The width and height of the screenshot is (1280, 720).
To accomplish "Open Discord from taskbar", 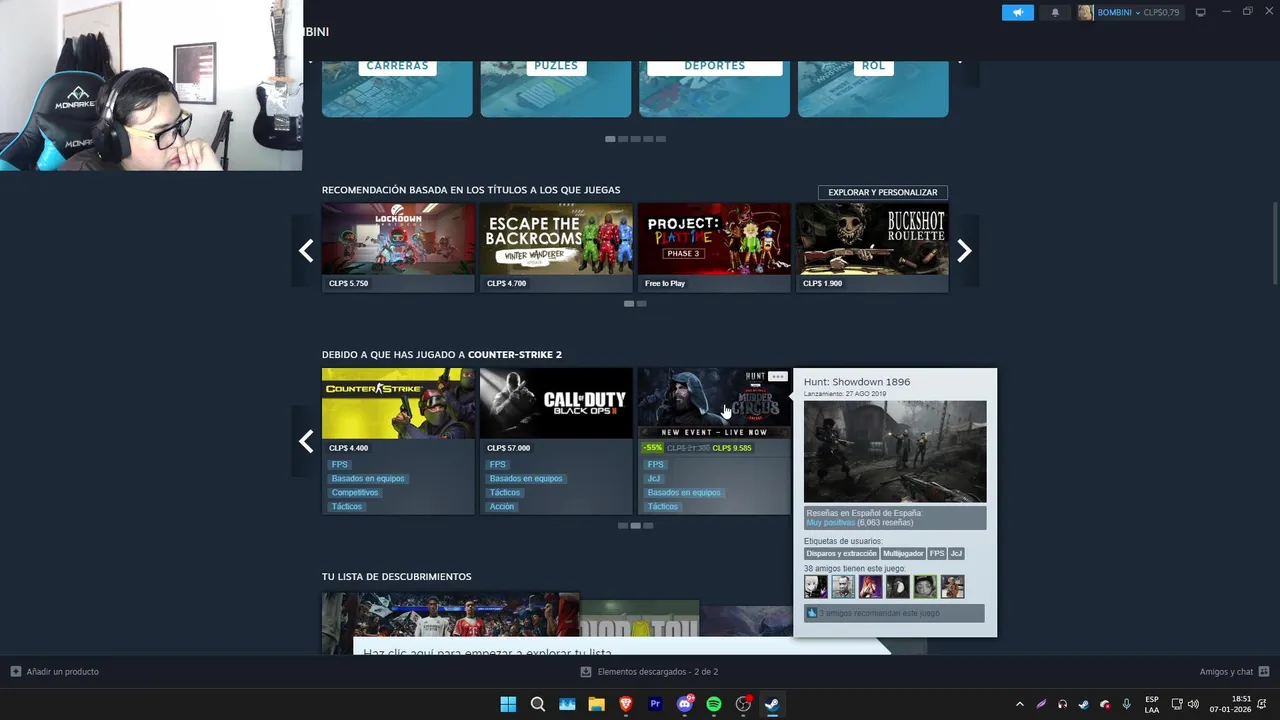I will click(685, 704).
